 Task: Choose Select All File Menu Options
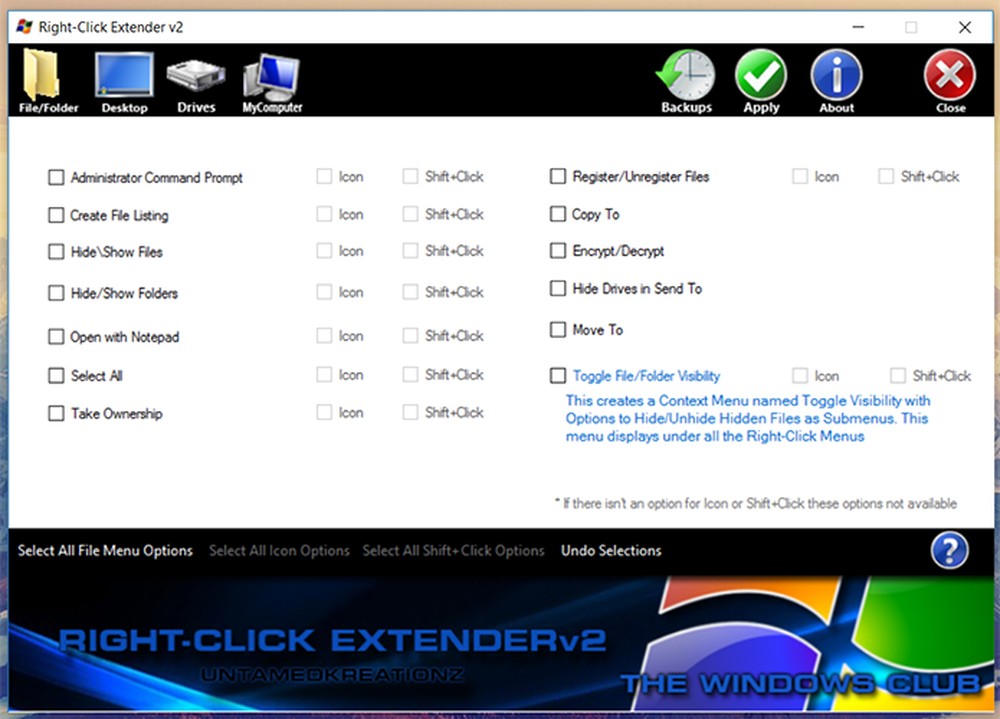104,550
